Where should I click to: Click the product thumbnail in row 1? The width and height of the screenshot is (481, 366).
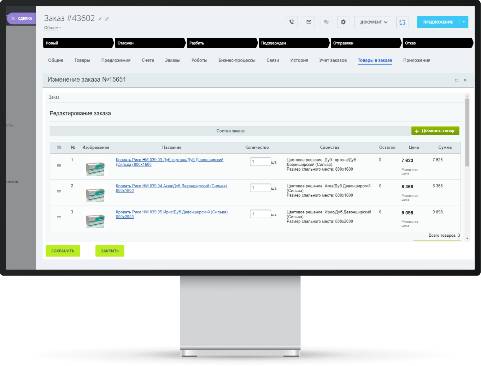tap(95, 169)
